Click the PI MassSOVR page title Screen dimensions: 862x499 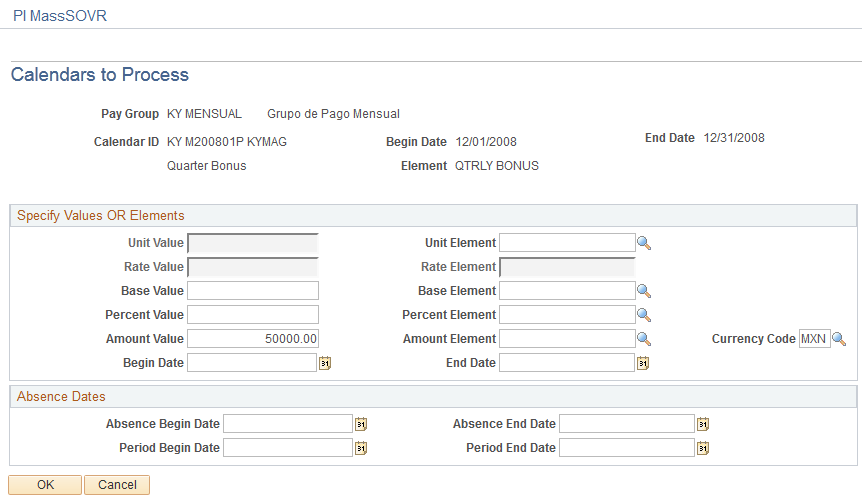point(60,16)
